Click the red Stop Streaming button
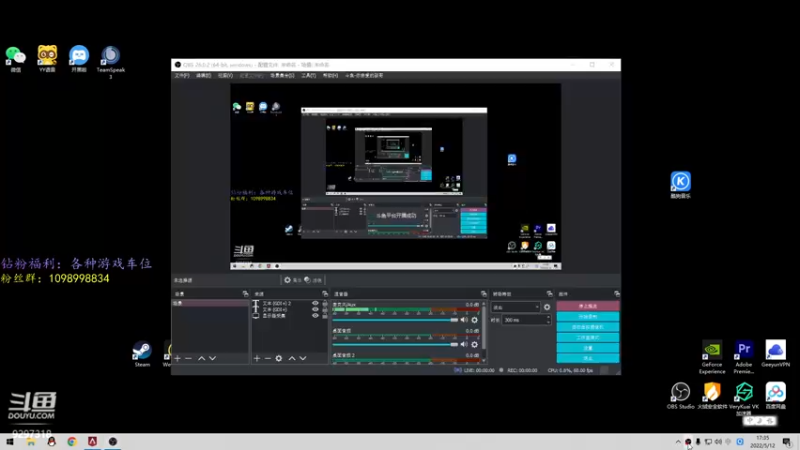 588,306
